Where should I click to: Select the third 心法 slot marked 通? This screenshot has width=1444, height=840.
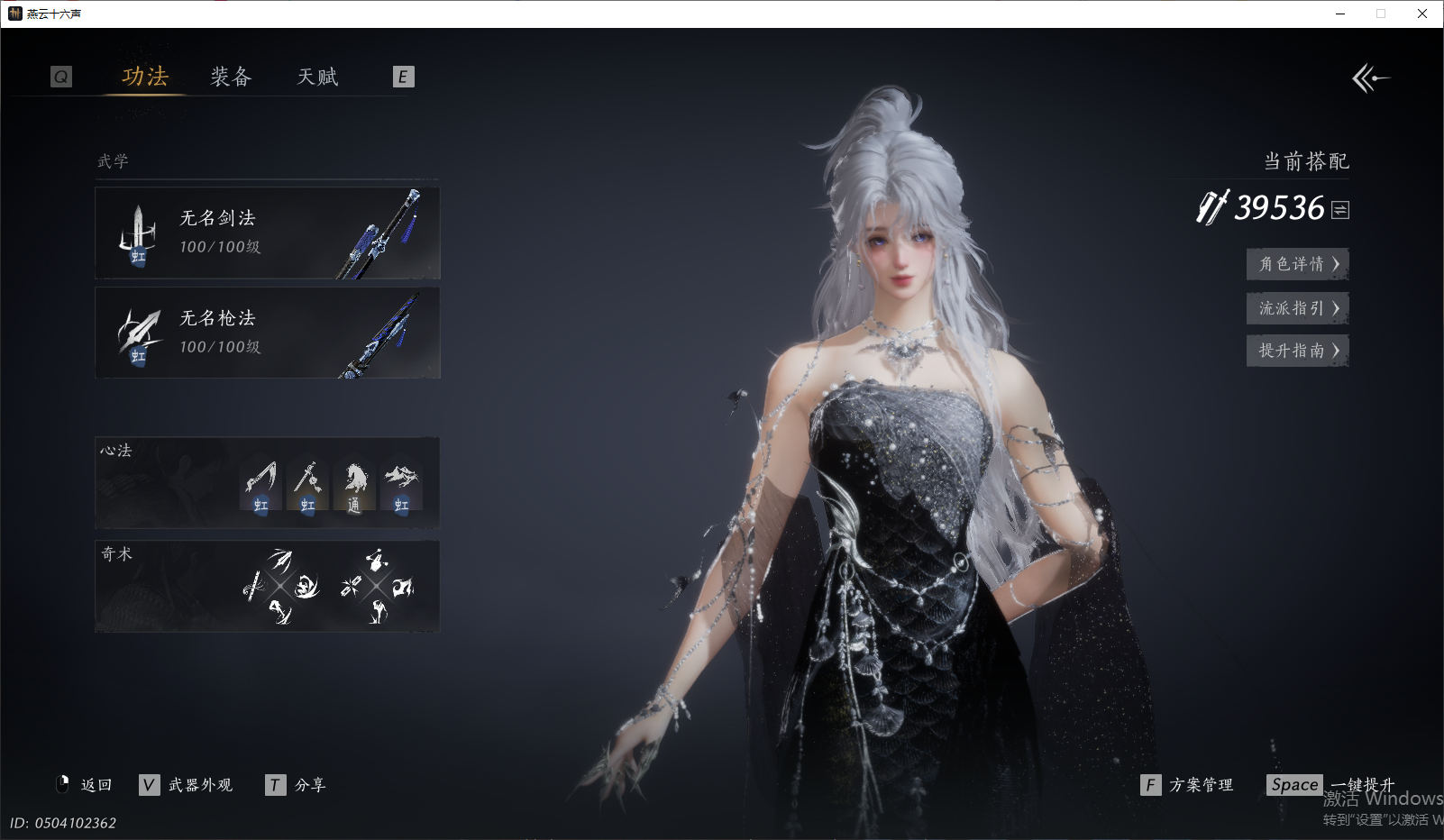click(x=354, y=486)
